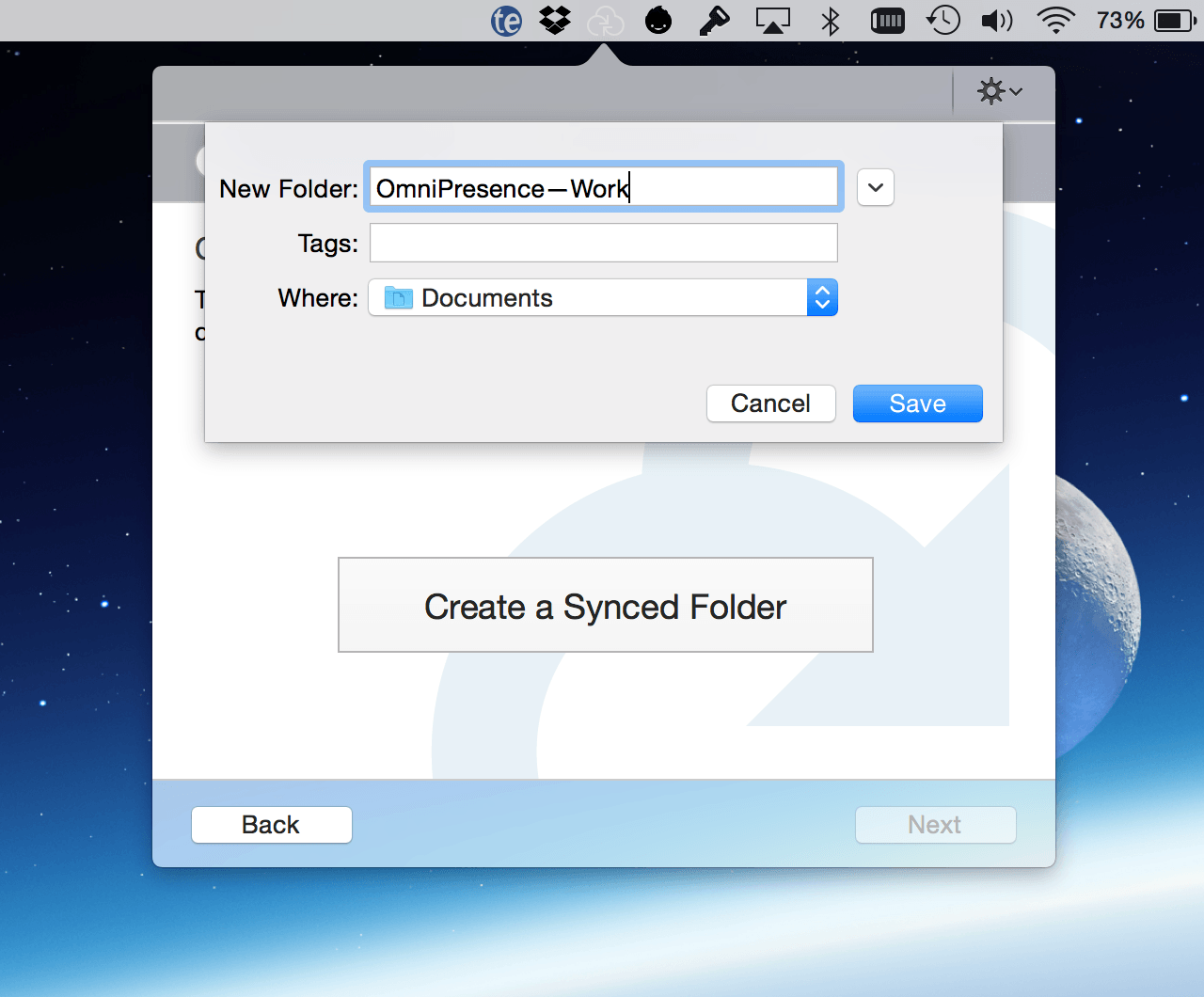1204x997 pixels.
Task: Expand the save dialog with chevron button
Action: pos(875,187)
